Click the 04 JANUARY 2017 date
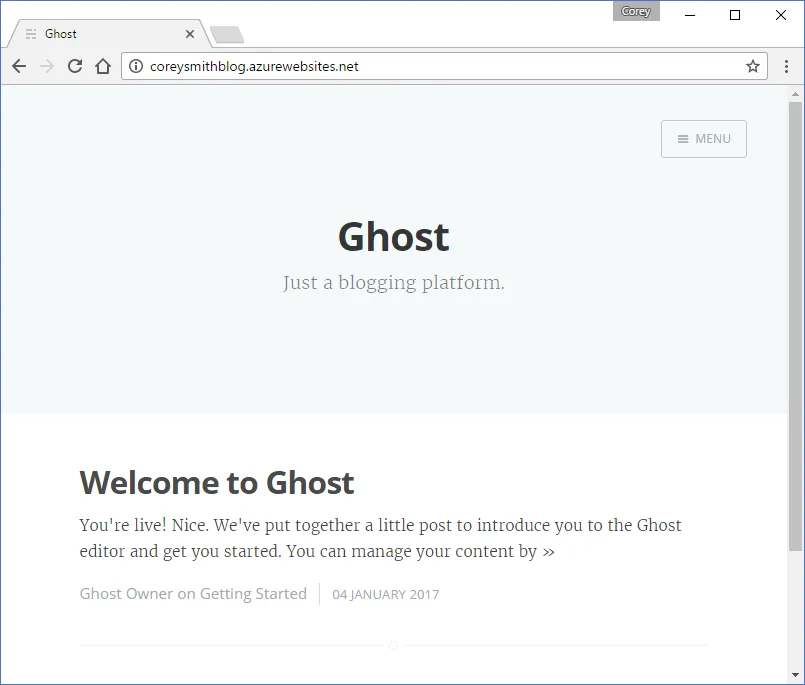This screenshot has width=805, height=685. pyautogui.click(x=386, y=595)
